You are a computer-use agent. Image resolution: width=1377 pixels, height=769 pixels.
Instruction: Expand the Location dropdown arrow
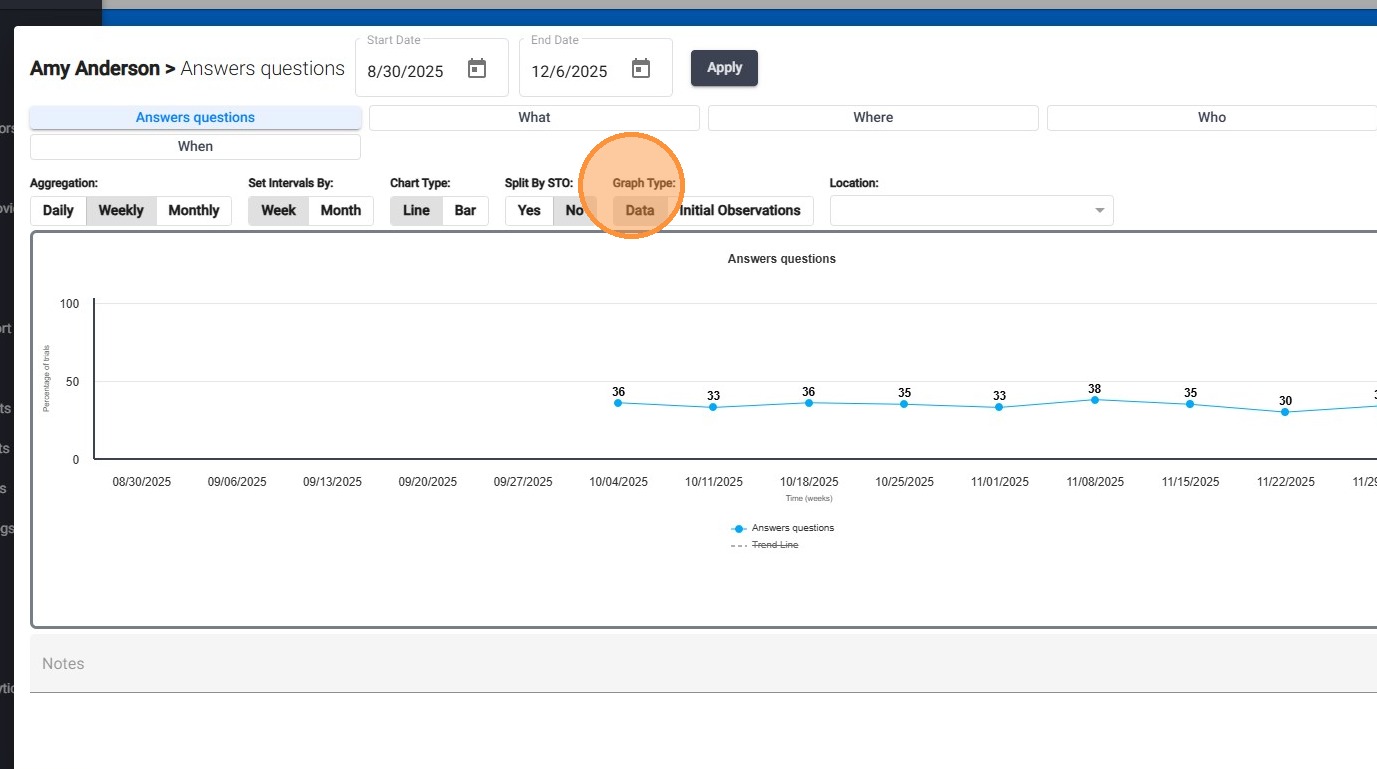point(1099,210)
